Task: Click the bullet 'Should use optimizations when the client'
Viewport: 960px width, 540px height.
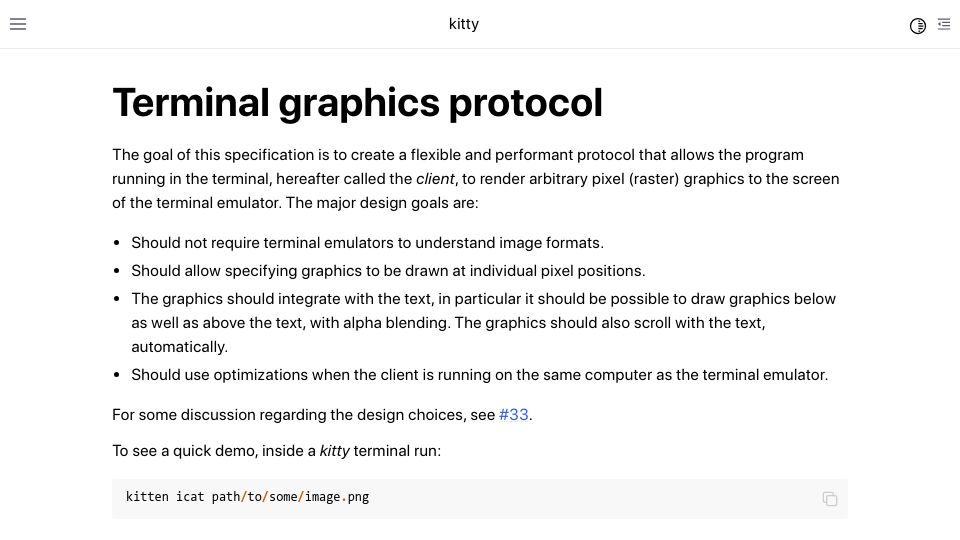Action: (x=479, y=375)
